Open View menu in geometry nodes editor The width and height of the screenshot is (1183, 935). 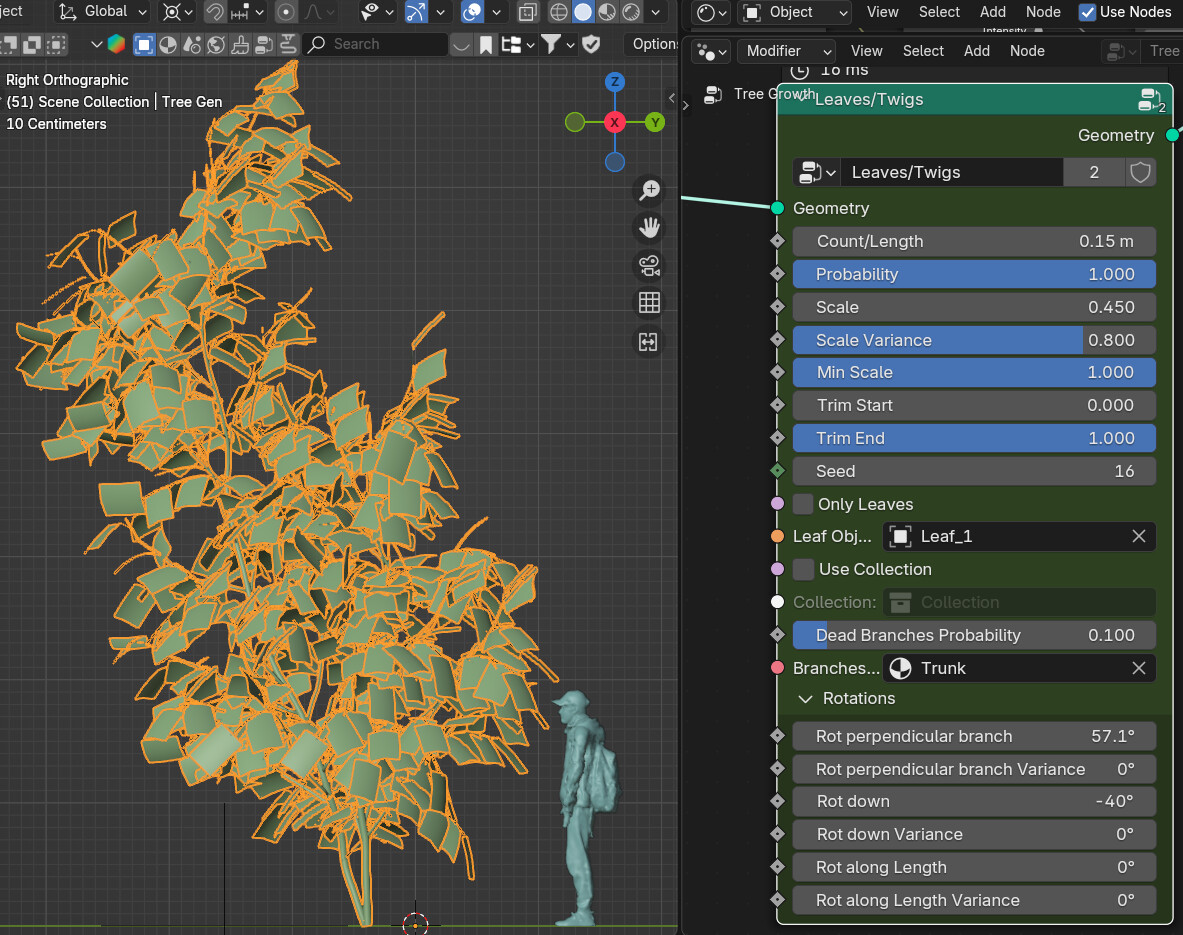click(x=866, y=51)
